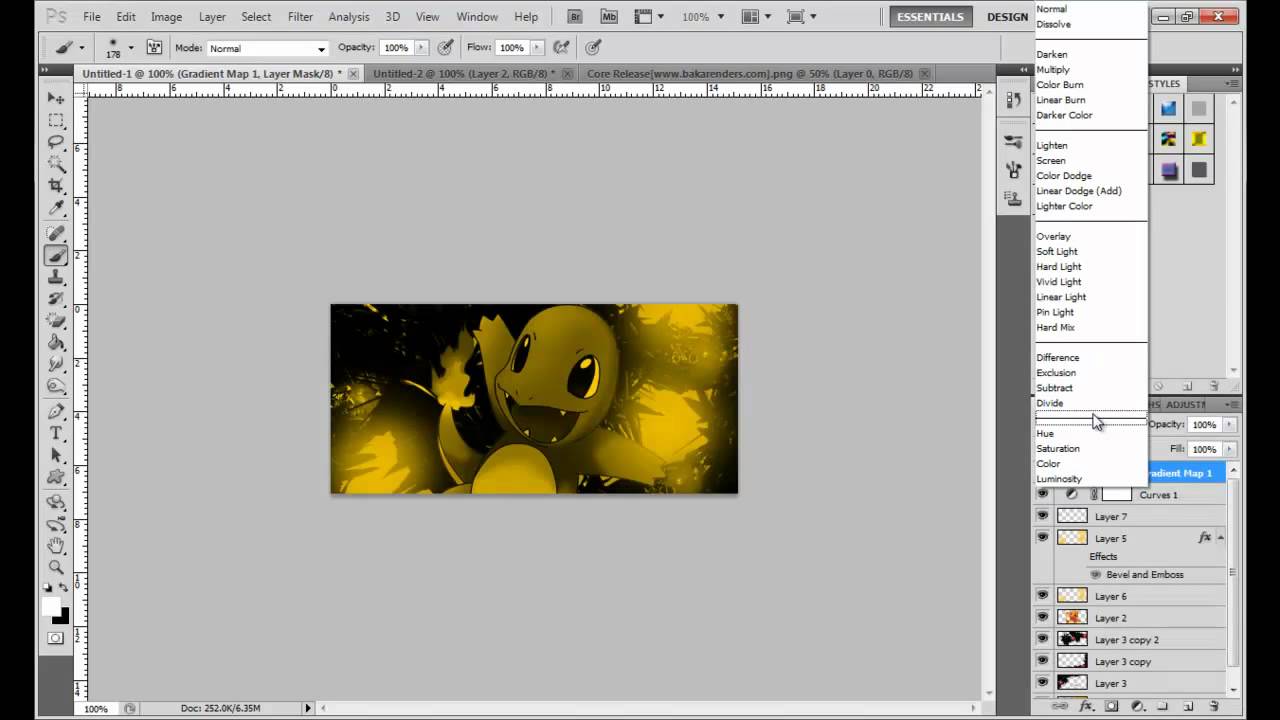This screenshot has height=720, width=1280.
Task: Select the Lasso tool
Action: point(56,142)
